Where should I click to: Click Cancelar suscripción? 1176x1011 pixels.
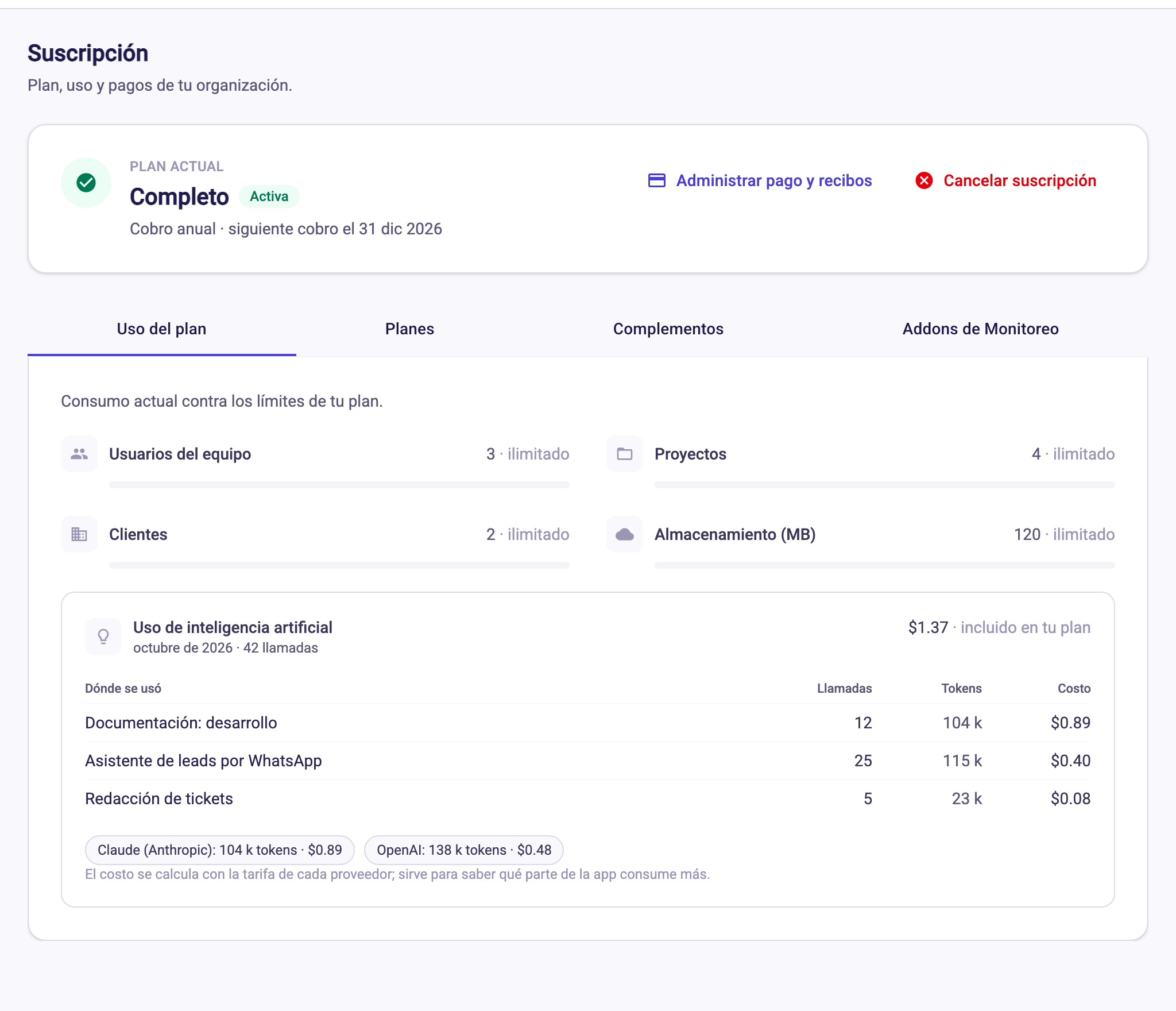point(1006,180)
